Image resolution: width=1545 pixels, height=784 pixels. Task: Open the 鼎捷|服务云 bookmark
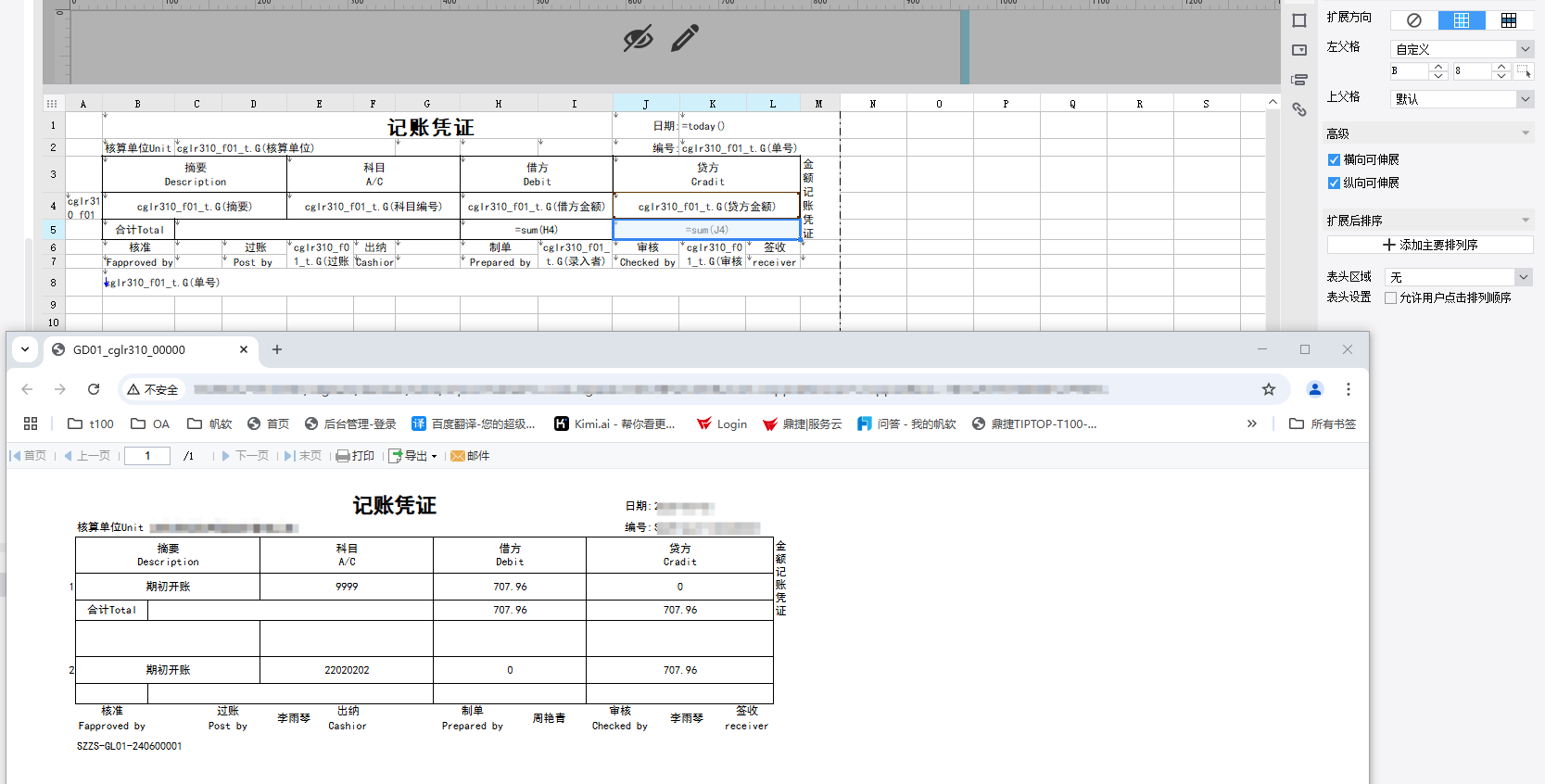[802, 424]
